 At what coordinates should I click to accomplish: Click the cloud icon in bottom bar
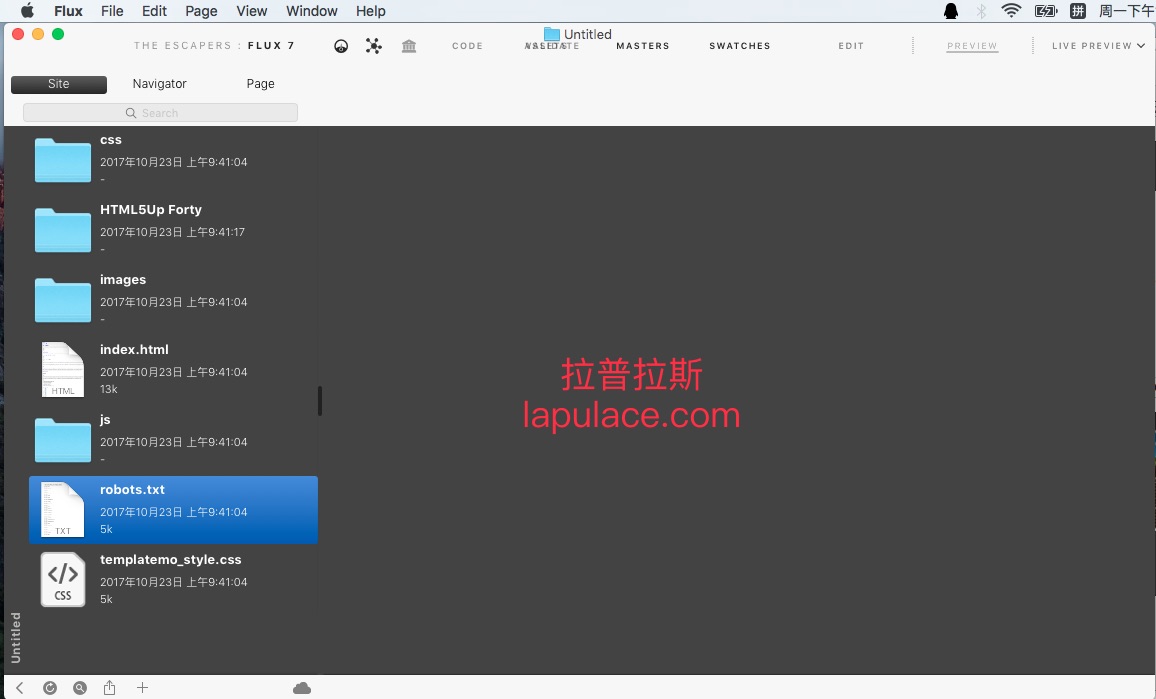[x=302, y=688]
